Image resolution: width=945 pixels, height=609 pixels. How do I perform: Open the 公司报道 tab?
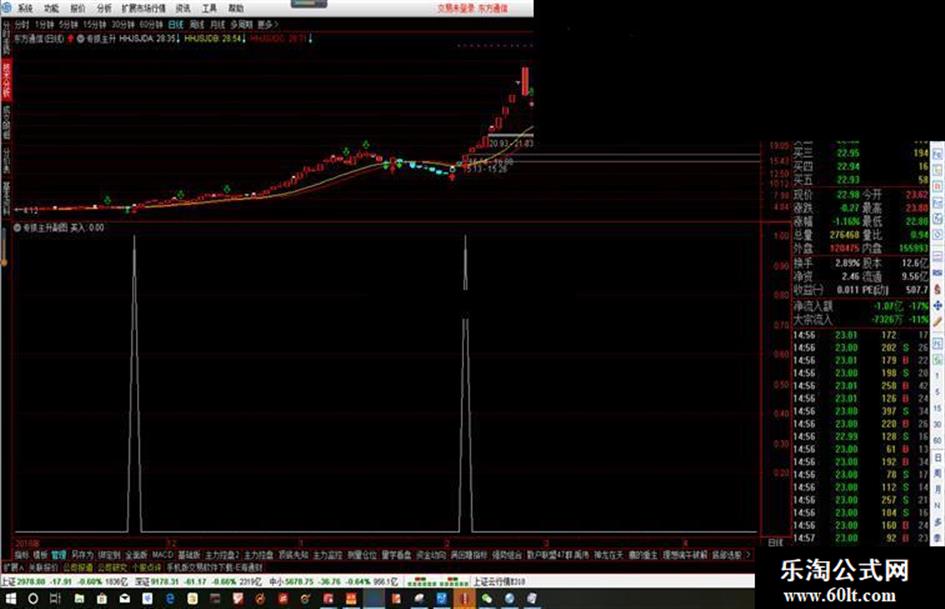click(x=78, y=568)
